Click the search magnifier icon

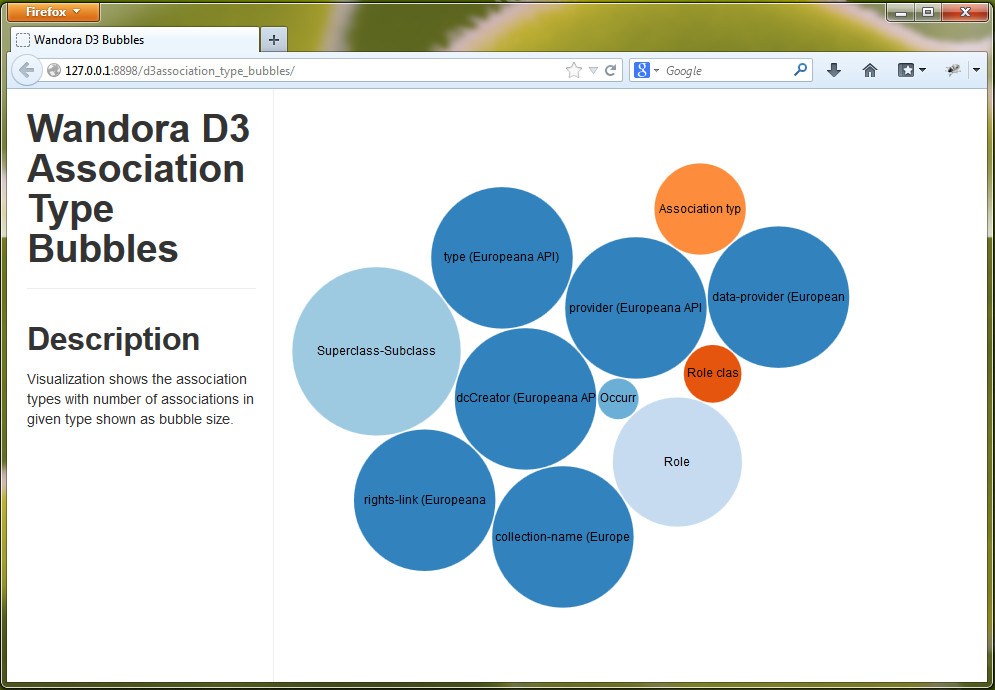(x=800, y=70)
